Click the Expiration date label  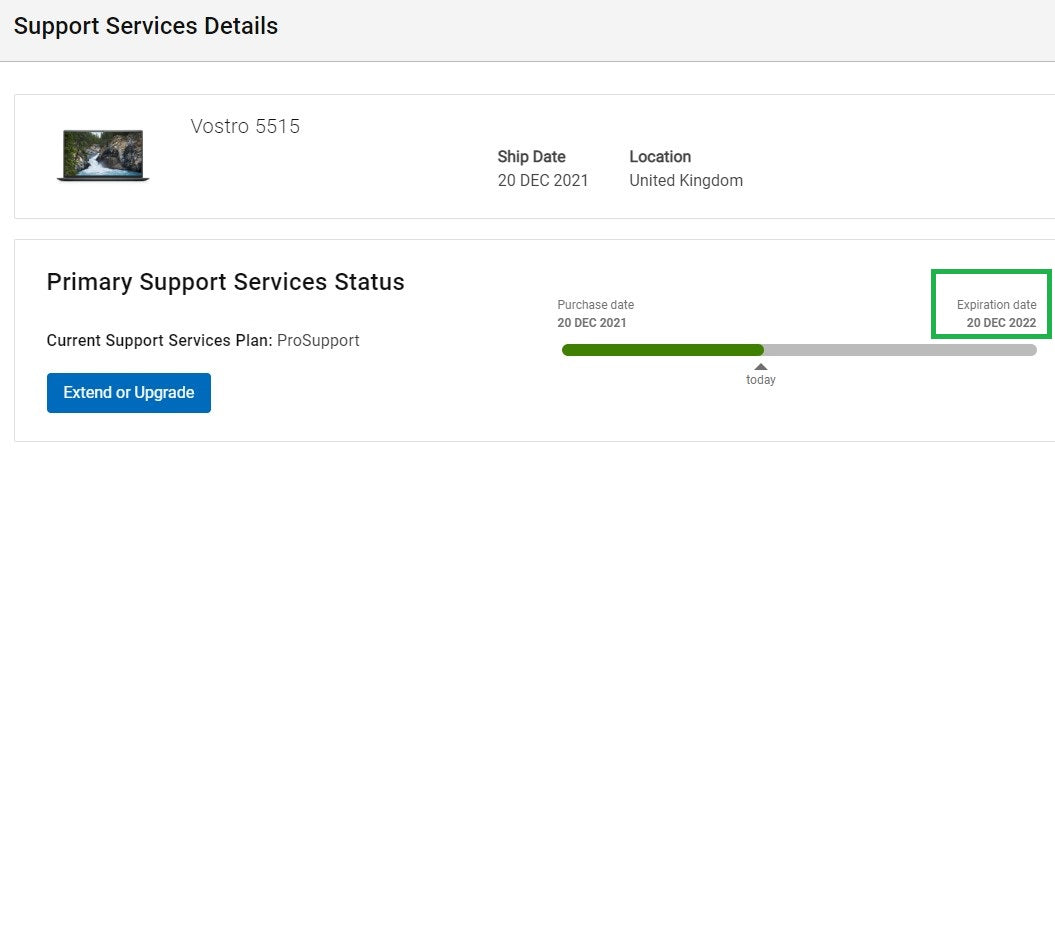(x=996, y=304)
